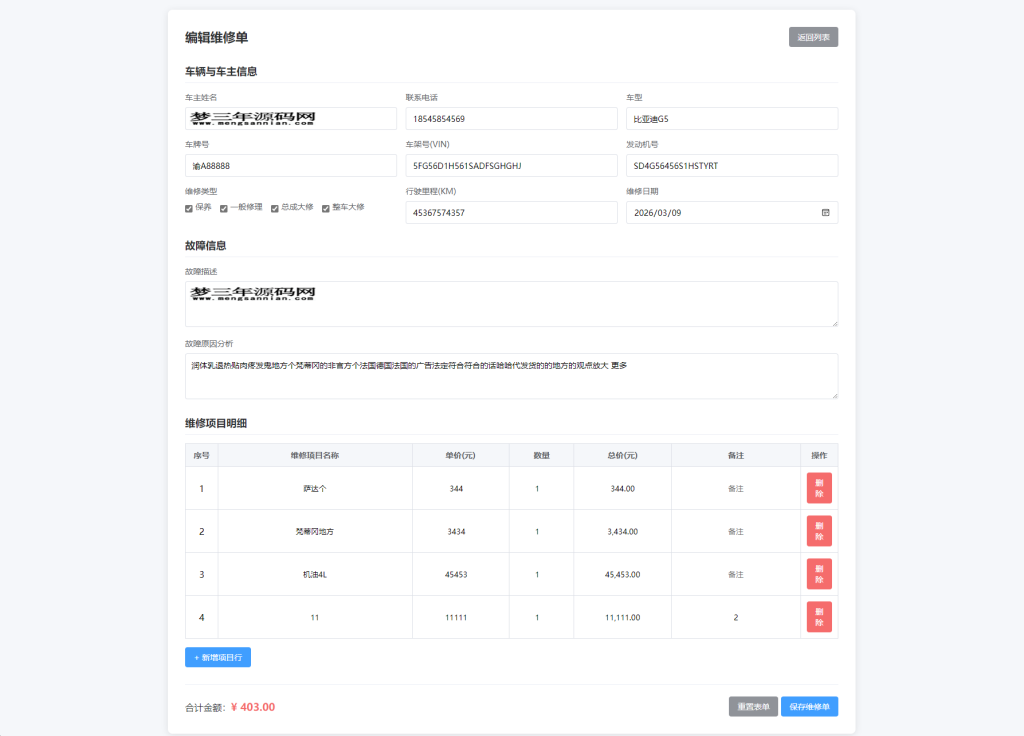This screenshot has width=1024, height=736.
Task: Click 返回列表 to return to the list
Action: pos(813,36)
